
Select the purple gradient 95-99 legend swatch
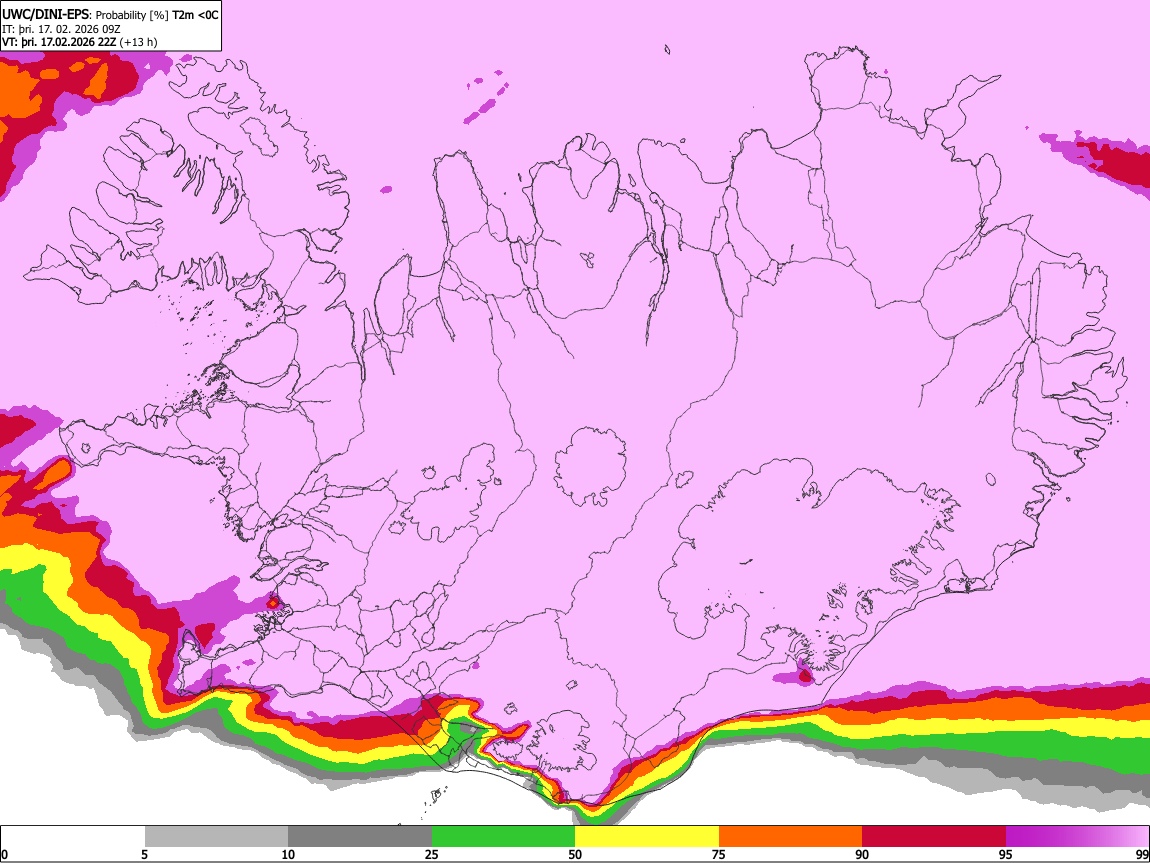[x=1077, y=836]
